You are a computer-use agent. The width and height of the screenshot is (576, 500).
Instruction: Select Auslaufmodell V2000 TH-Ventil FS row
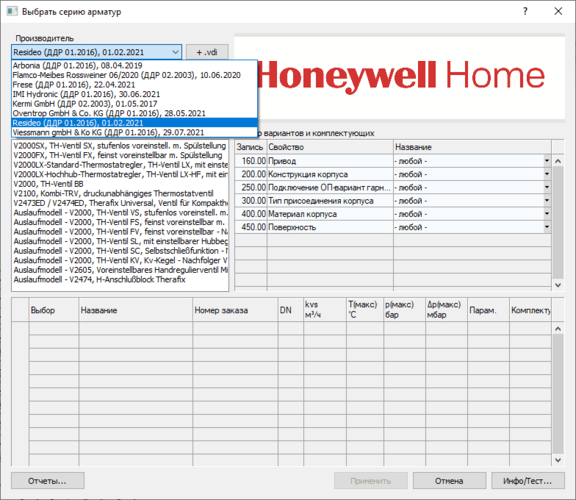tap(120, 222)
